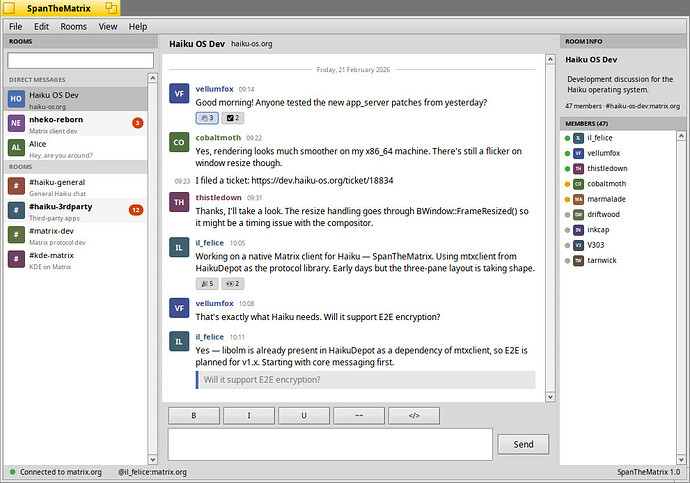Click the room list scrollbar down arrow
690x483 pixels.
click(152, 460)
